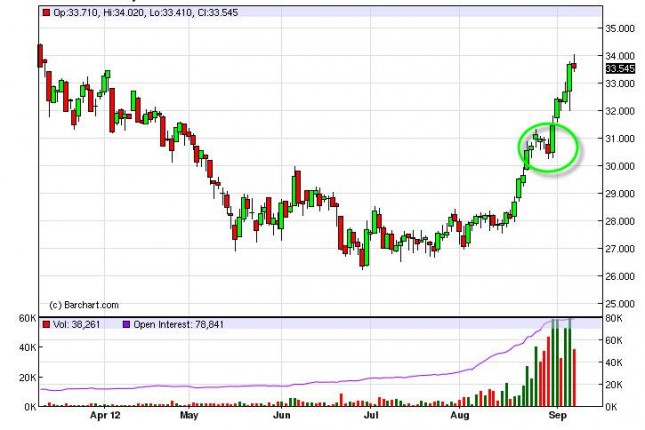Viewport: 645px width, 430px height.
Task: Click the Cl:33.545 close value
Action: [x=218, y=13]
